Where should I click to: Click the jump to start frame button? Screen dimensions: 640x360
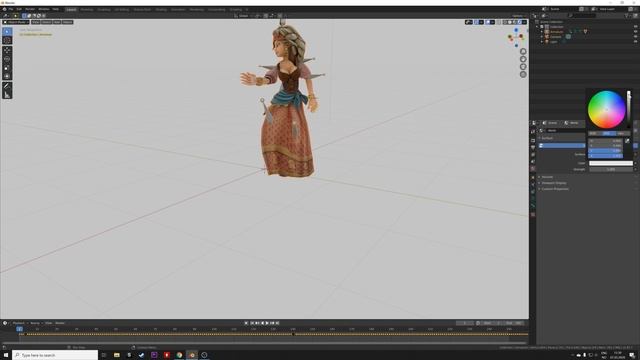pos(252,323)
